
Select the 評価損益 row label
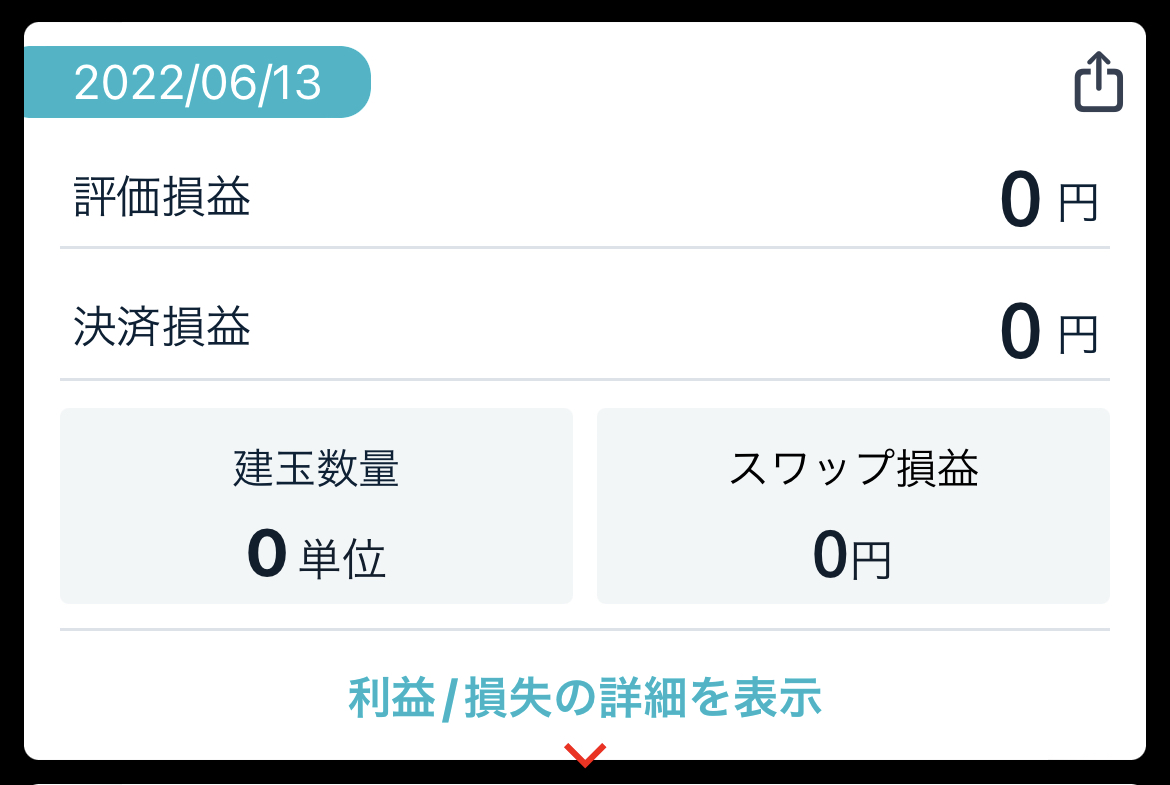coord(162,197)
